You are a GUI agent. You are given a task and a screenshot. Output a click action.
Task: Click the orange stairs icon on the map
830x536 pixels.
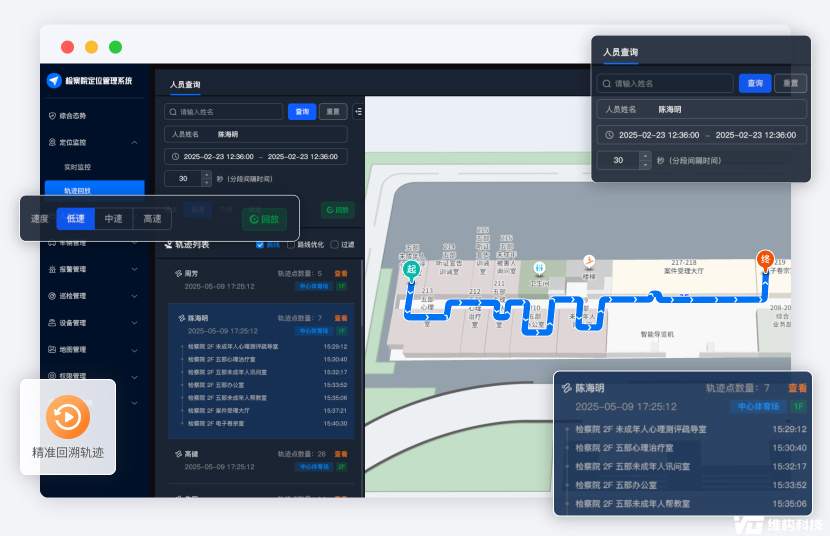point(589,261)
